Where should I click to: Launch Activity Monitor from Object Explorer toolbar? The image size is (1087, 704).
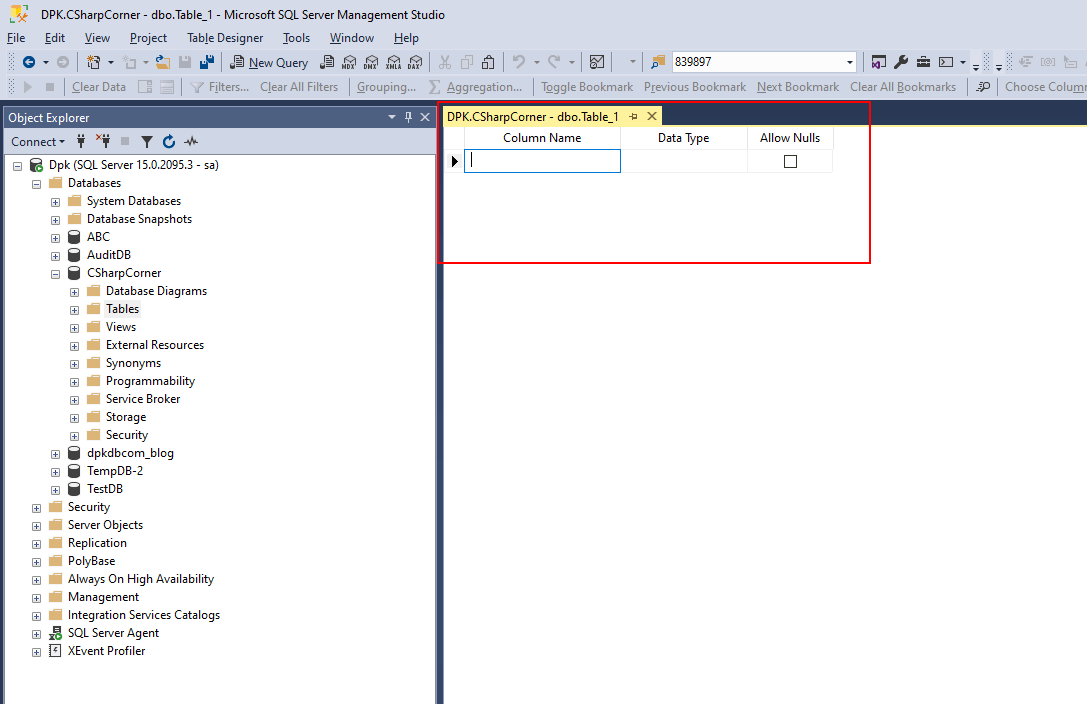tap(191, 141)
